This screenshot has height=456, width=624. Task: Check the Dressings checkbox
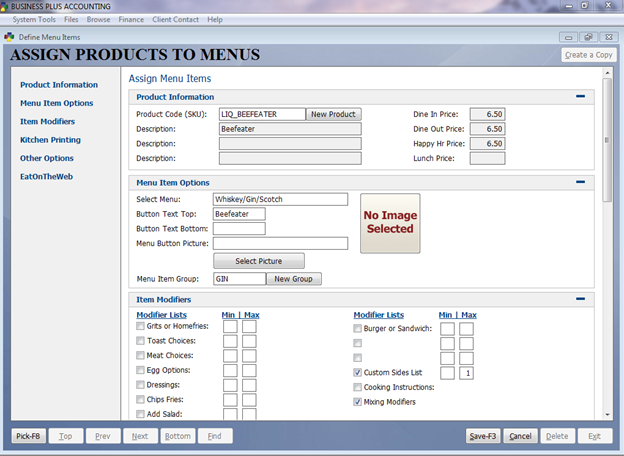[x=140, y=385]
